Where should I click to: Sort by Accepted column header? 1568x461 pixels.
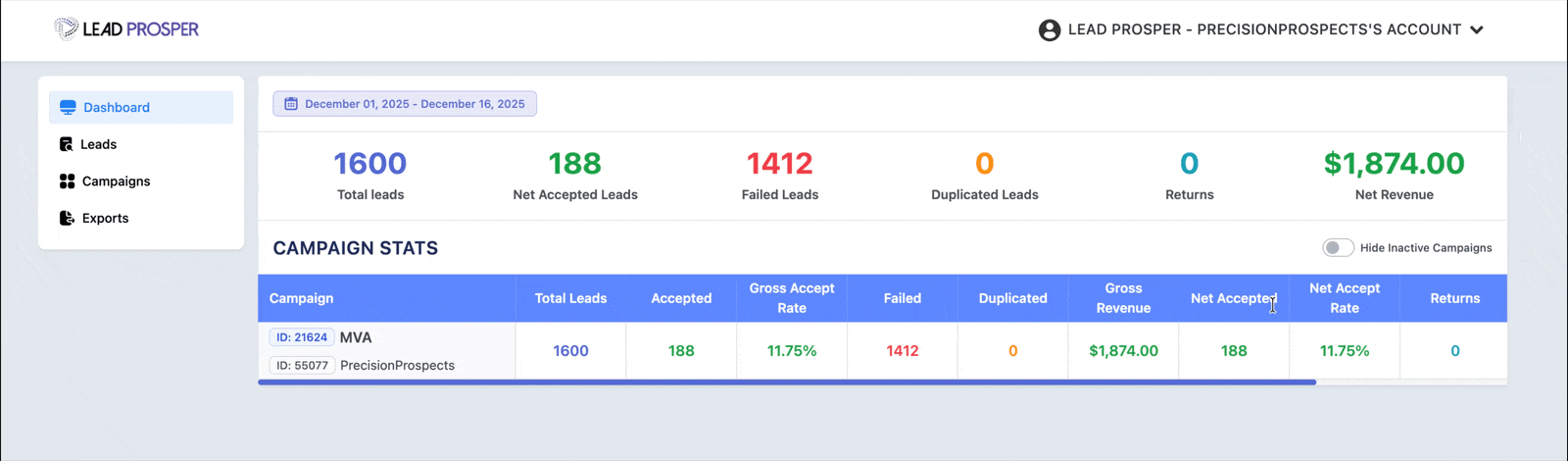pyautogui.click(x=681, y=298)
